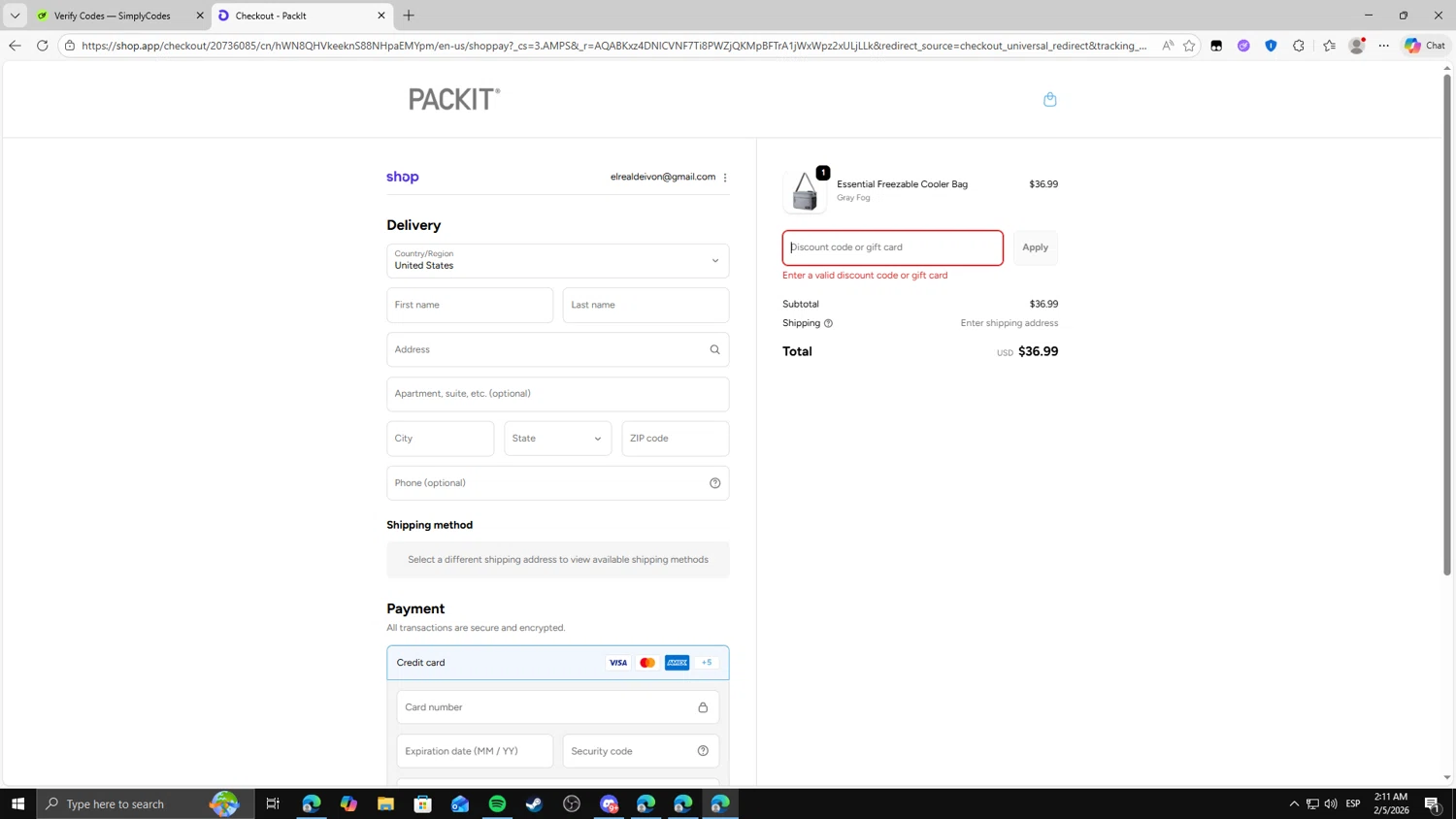This screenshot has height=819, width=1456.
Task: Click the American Express icon
Action: coord(678,663)
